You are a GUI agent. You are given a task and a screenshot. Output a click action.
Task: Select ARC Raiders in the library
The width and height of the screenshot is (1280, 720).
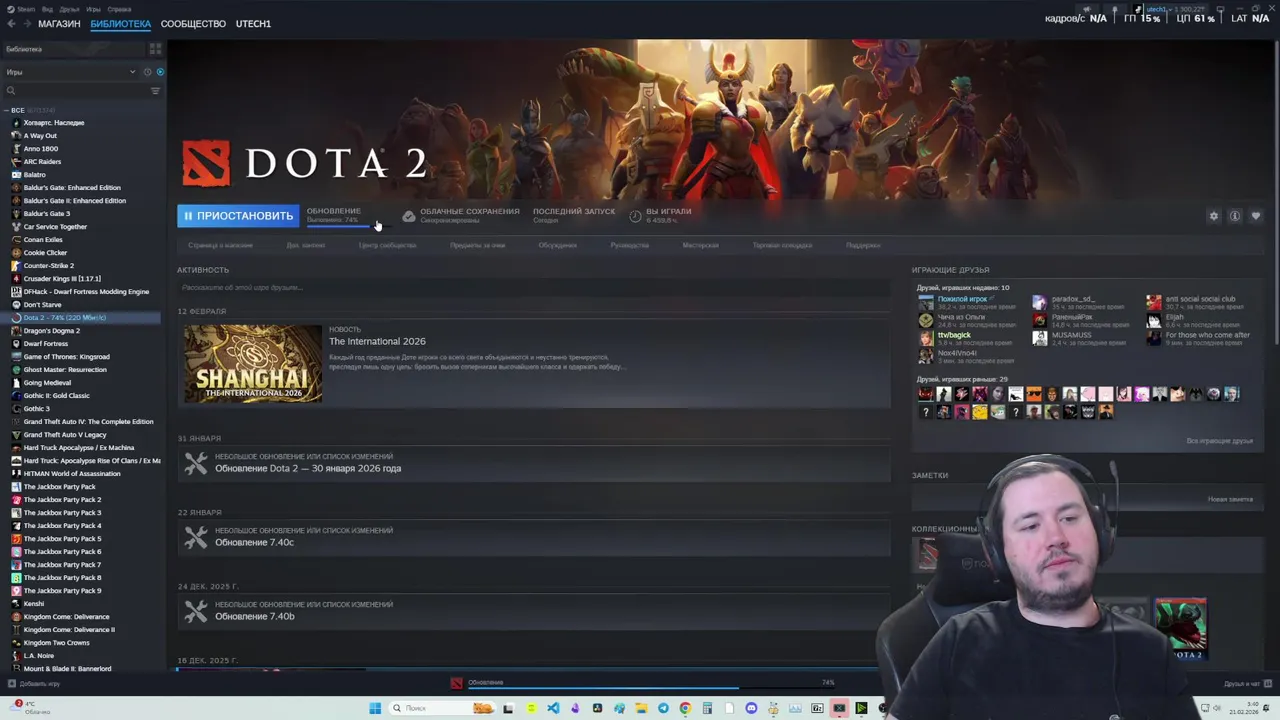point(42,162)
